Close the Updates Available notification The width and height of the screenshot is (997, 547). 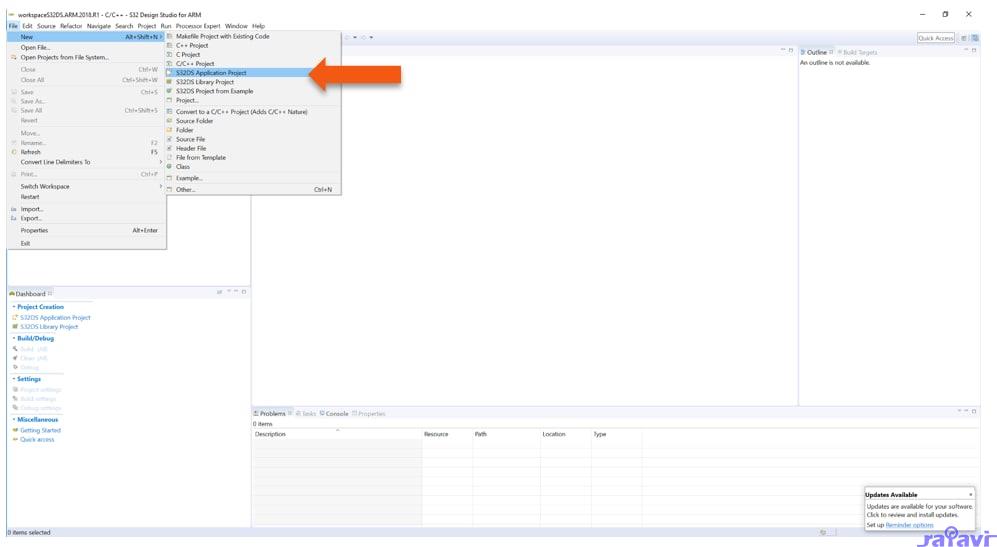pyautogui.click(x=970, y=495)
